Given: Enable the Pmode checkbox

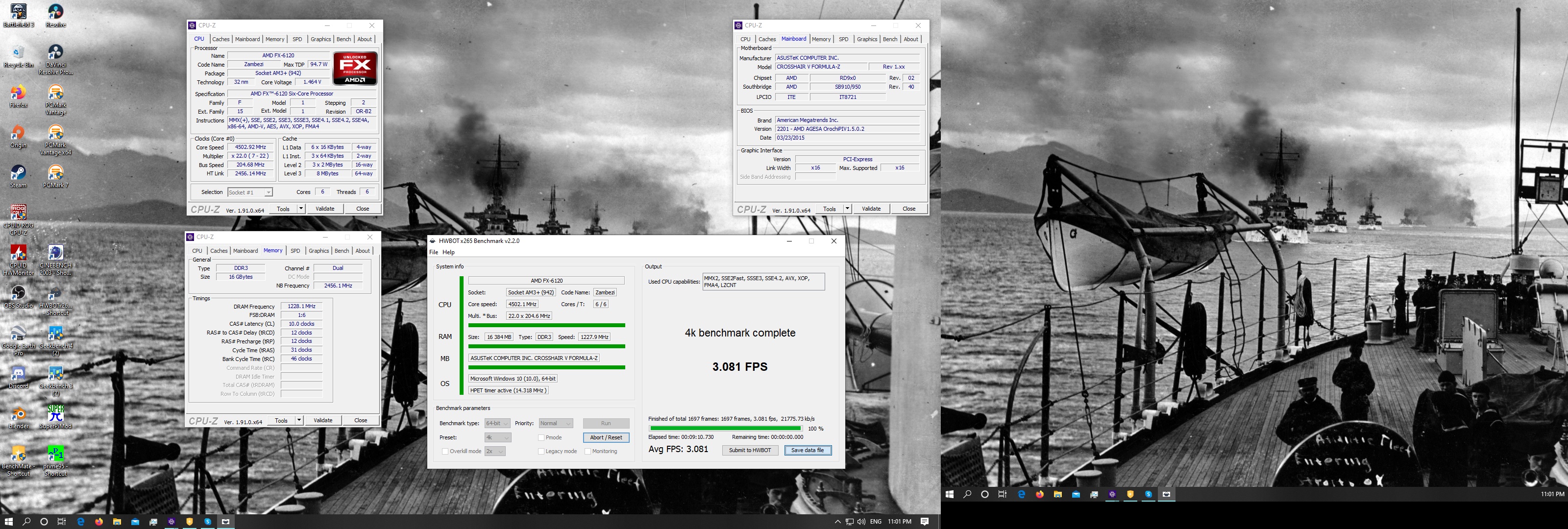Looking at the screenshot, I should pos(541,438).
